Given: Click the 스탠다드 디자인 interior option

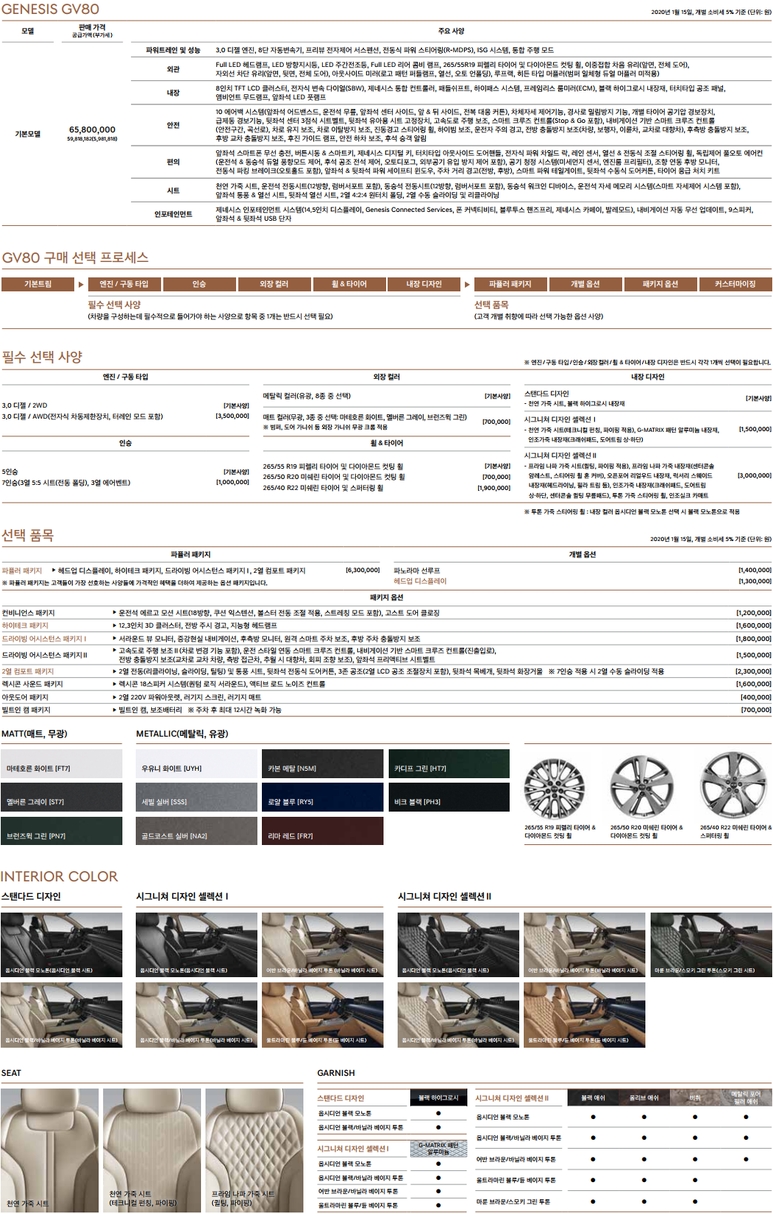Looking at the screenshot, I should click(547, 394).
